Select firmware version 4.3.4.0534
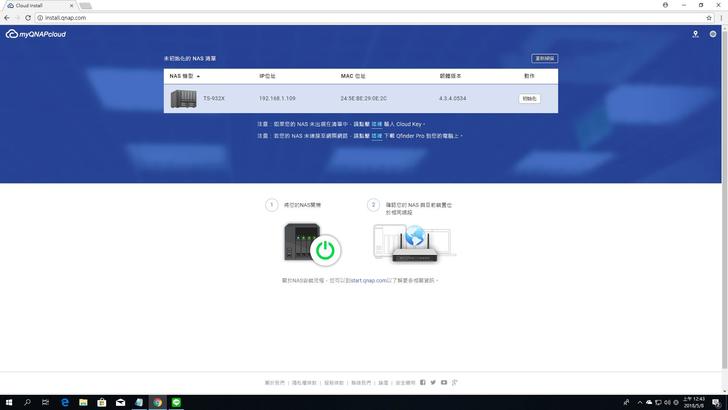This screenshot has width=728, height=410. [x=452, y=98]
